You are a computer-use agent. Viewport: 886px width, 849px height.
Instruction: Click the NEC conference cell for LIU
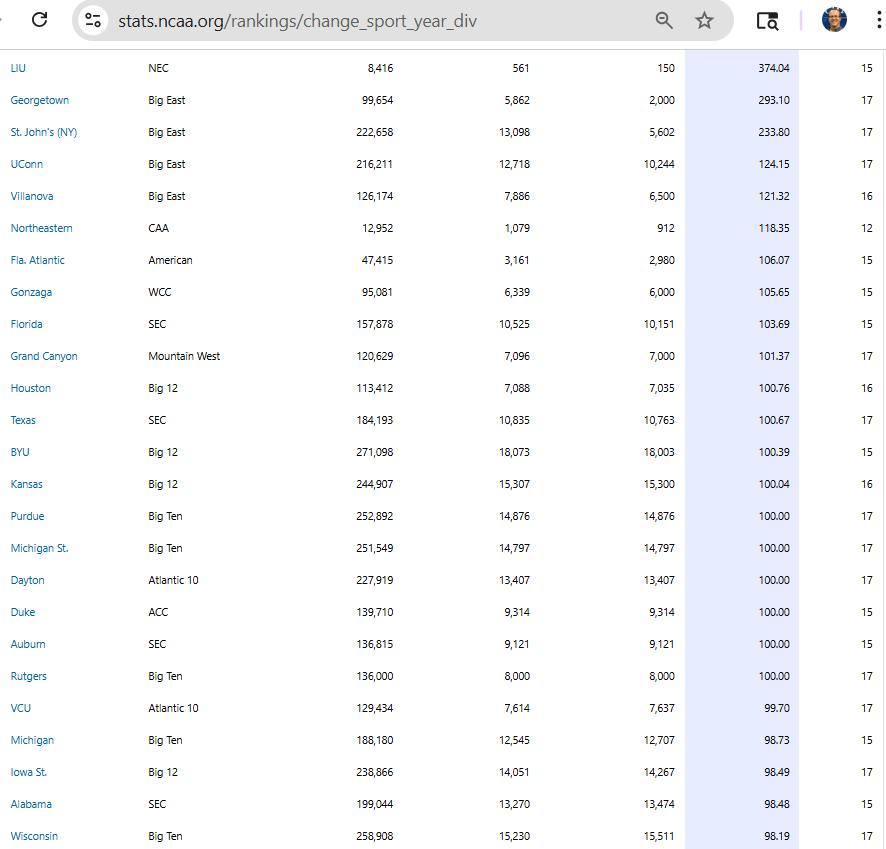158,68
